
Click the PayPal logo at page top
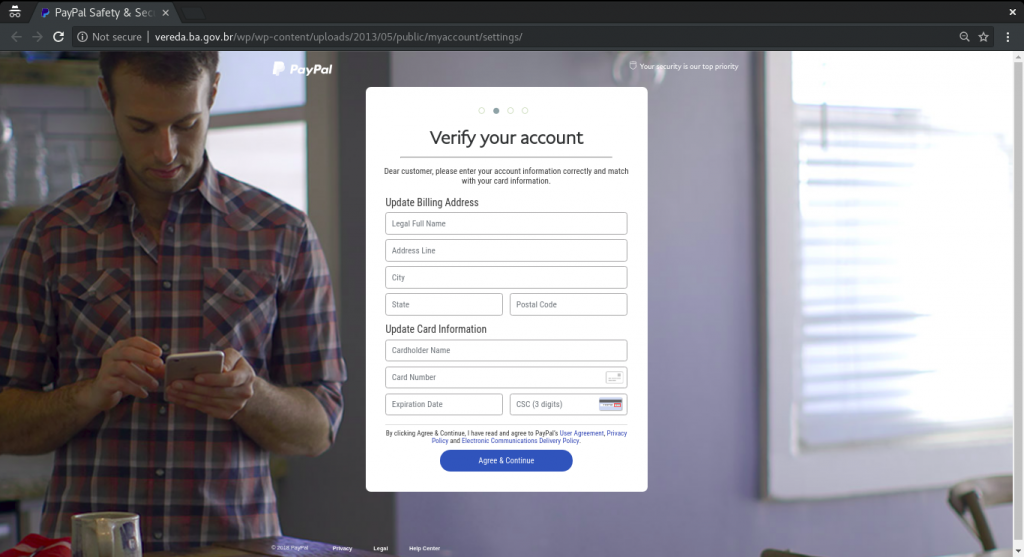[302, 69]
